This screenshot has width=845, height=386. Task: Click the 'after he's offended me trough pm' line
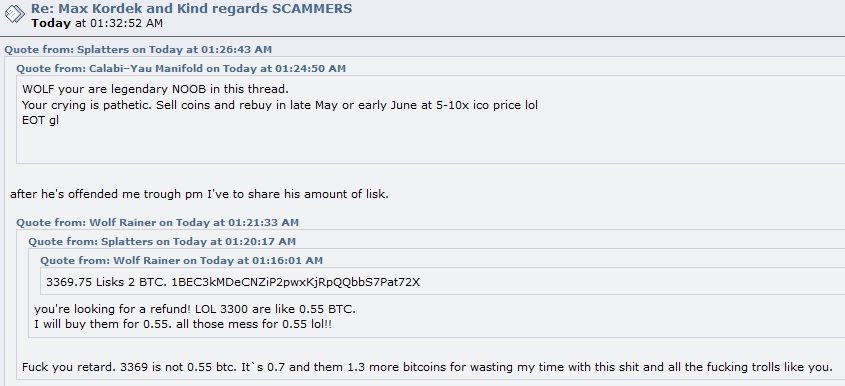click(x=199, y=194)
